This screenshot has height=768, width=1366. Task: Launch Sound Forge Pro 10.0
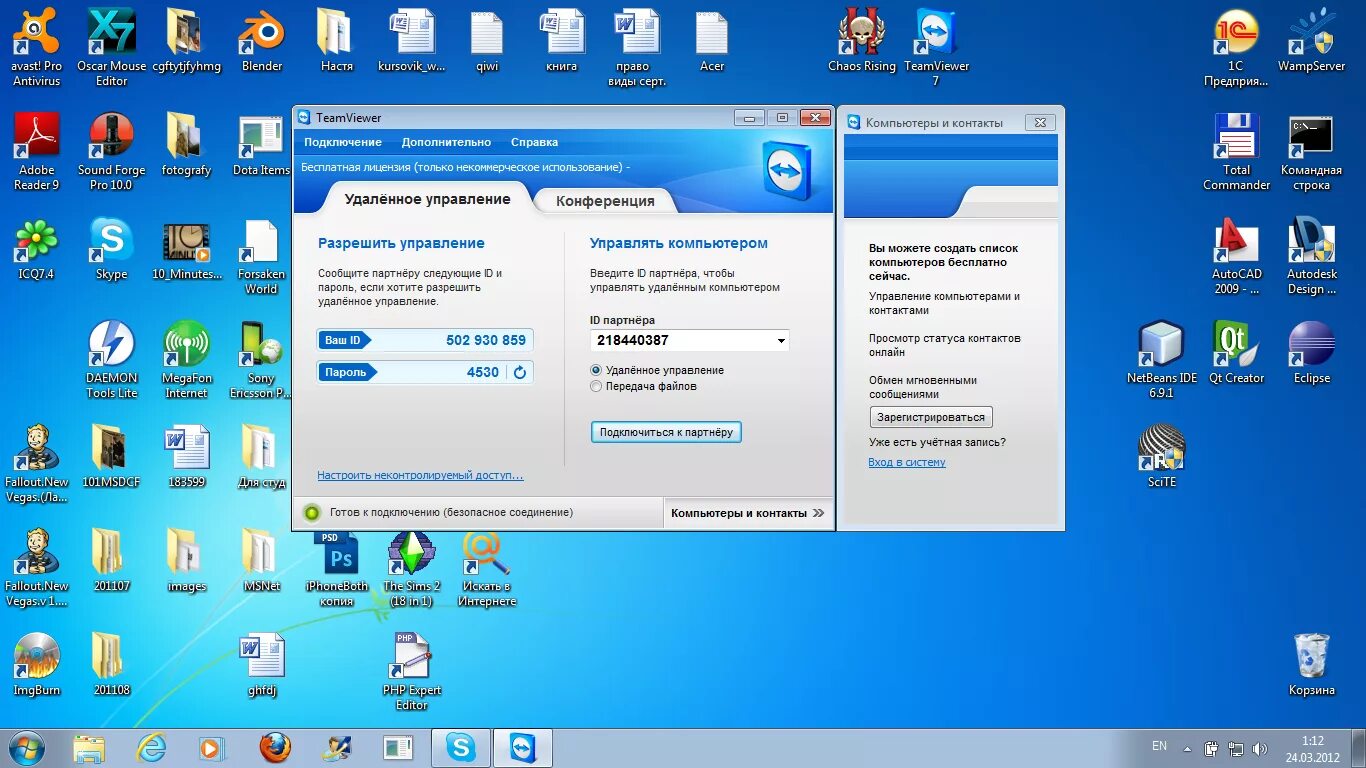click(111, 151)
